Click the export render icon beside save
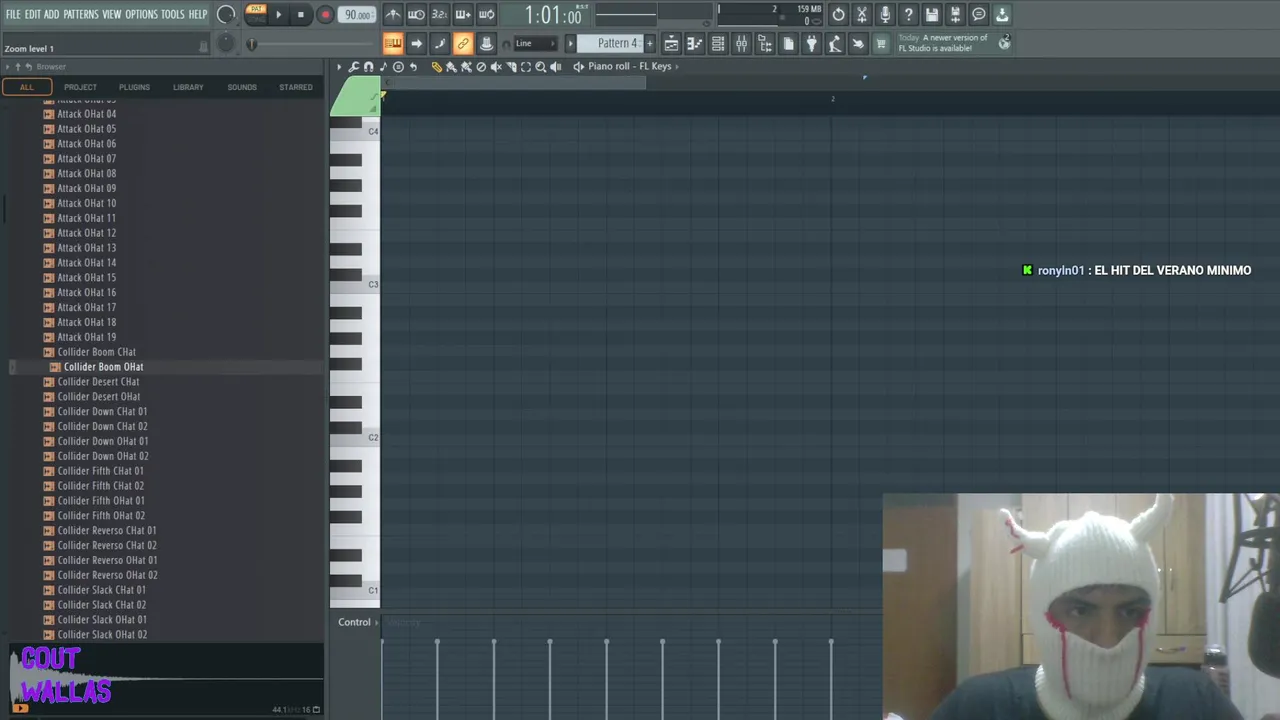Screen dimensions: 1280x720 (x=955, y=15)
